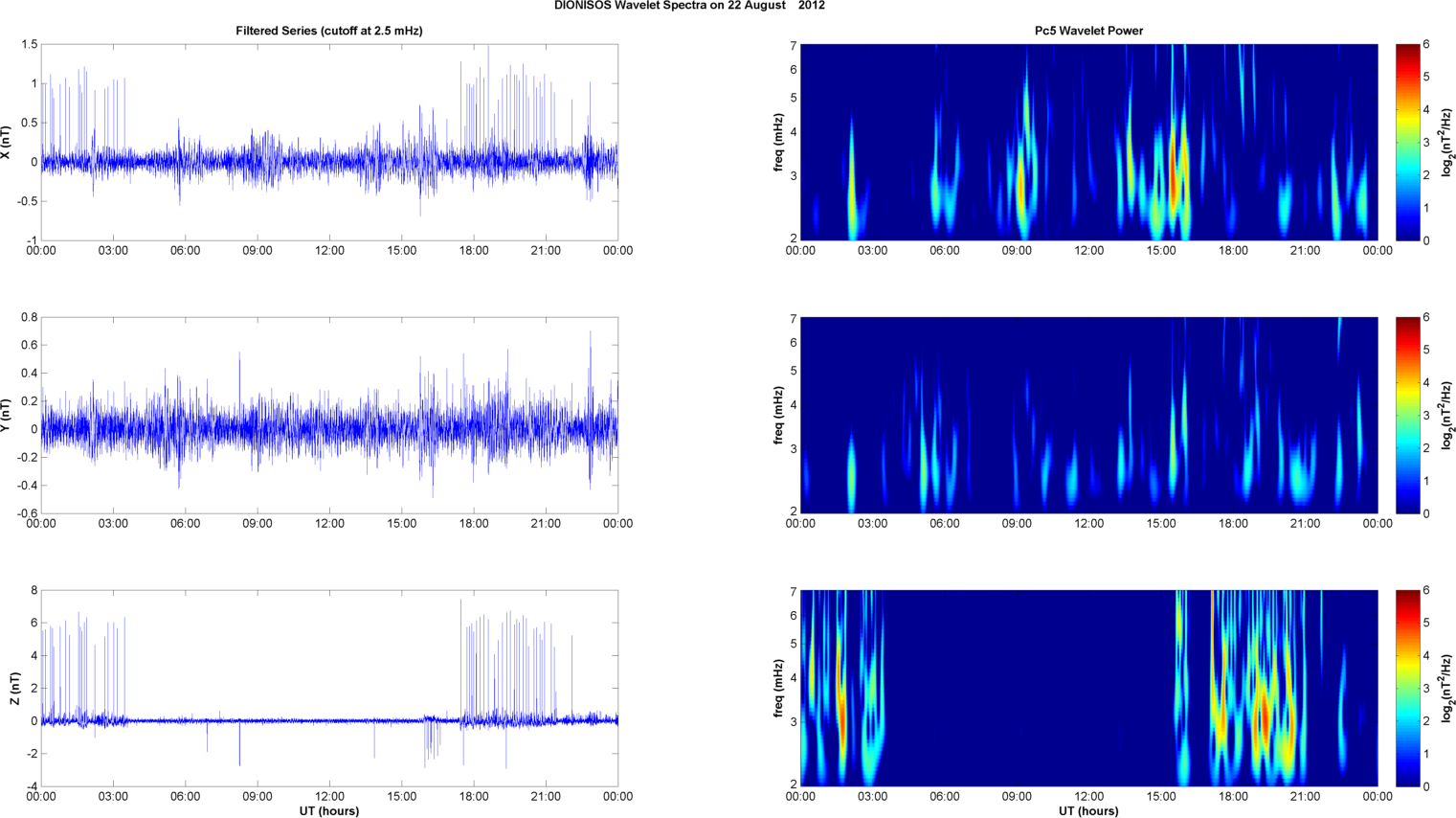Click the X component wavelet power spectrogram
This screenshot has height=818, width=1456.
(x=1088, y=143)
